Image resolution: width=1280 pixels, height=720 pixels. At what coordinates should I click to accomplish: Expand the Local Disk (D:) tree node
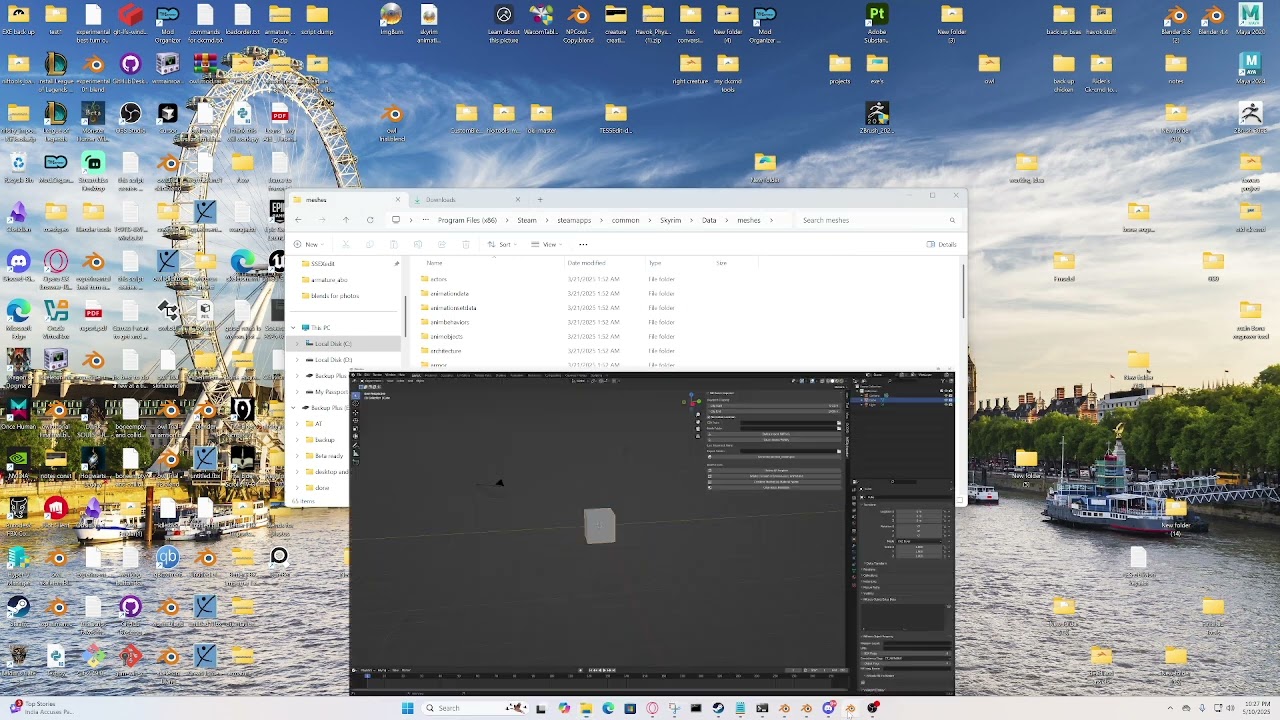pyautogui.click(x=297, y=360)
